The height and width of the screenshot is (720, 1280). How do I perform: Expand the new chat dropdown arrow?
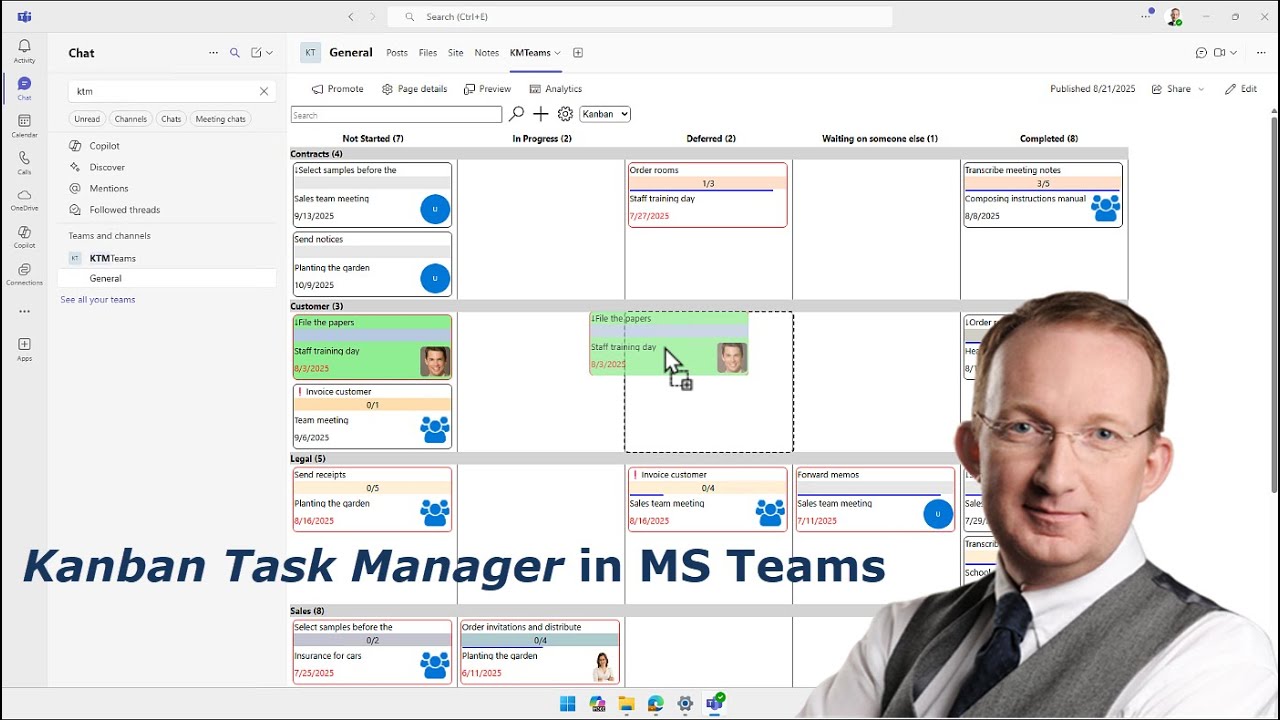click(269, 53)
